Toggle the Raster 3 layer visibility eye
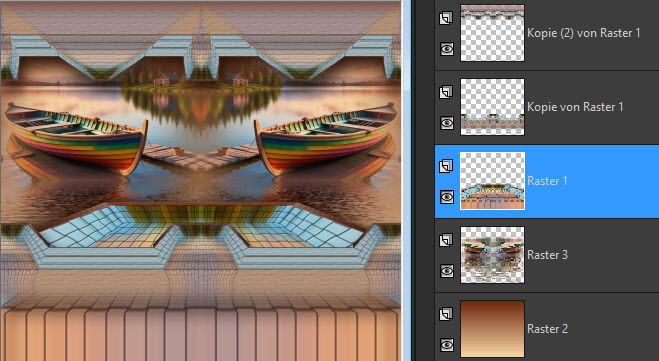The width and height of the screenshot is (659, 361). pyautogui.click(x=447, y=271)
